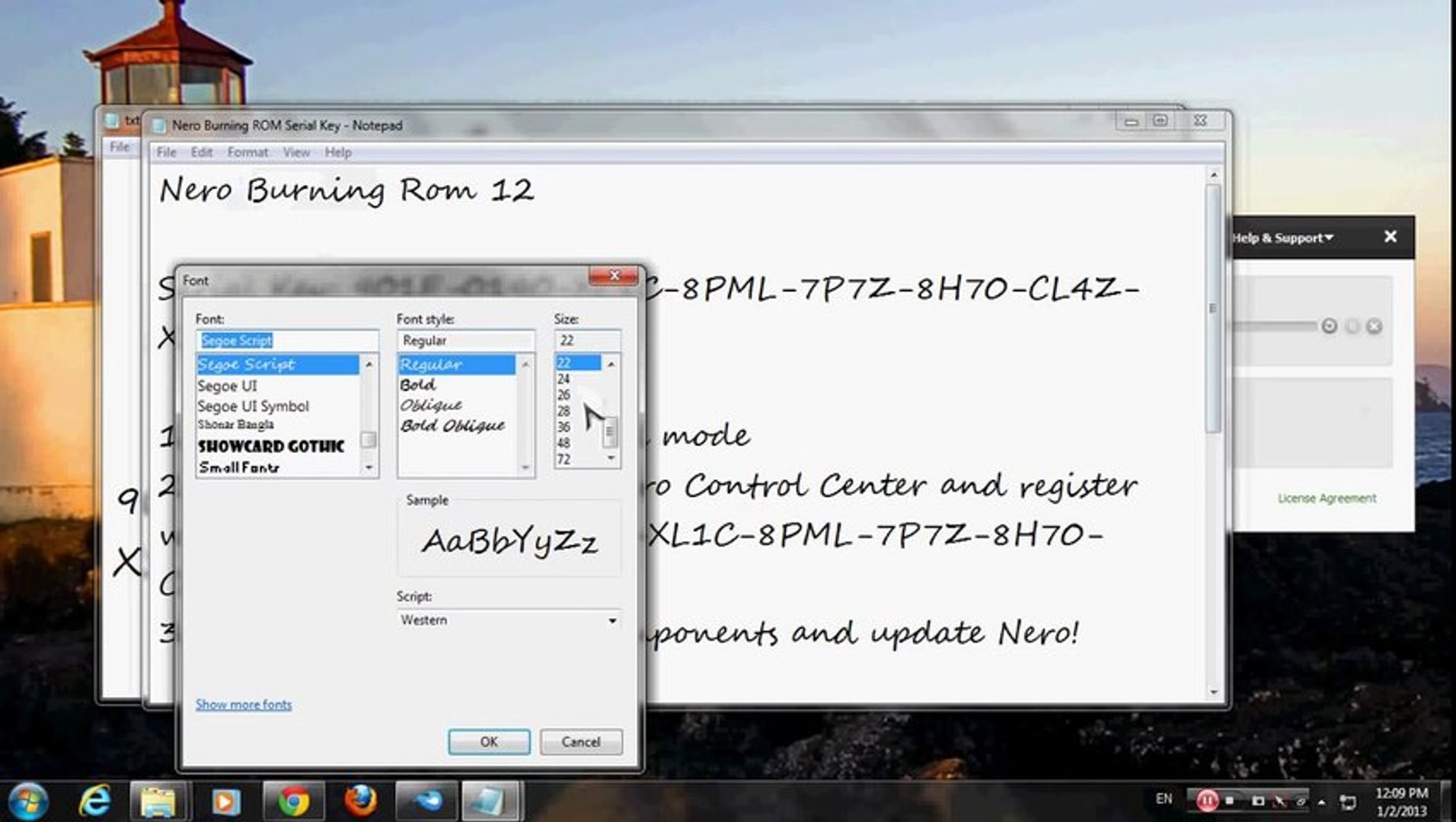Open Notepad Format menu
1456x822 pixels.
pos(247,152)
